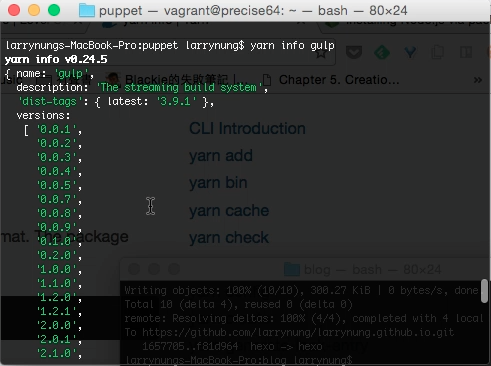Open the yarn add link

tap(221, 156)
